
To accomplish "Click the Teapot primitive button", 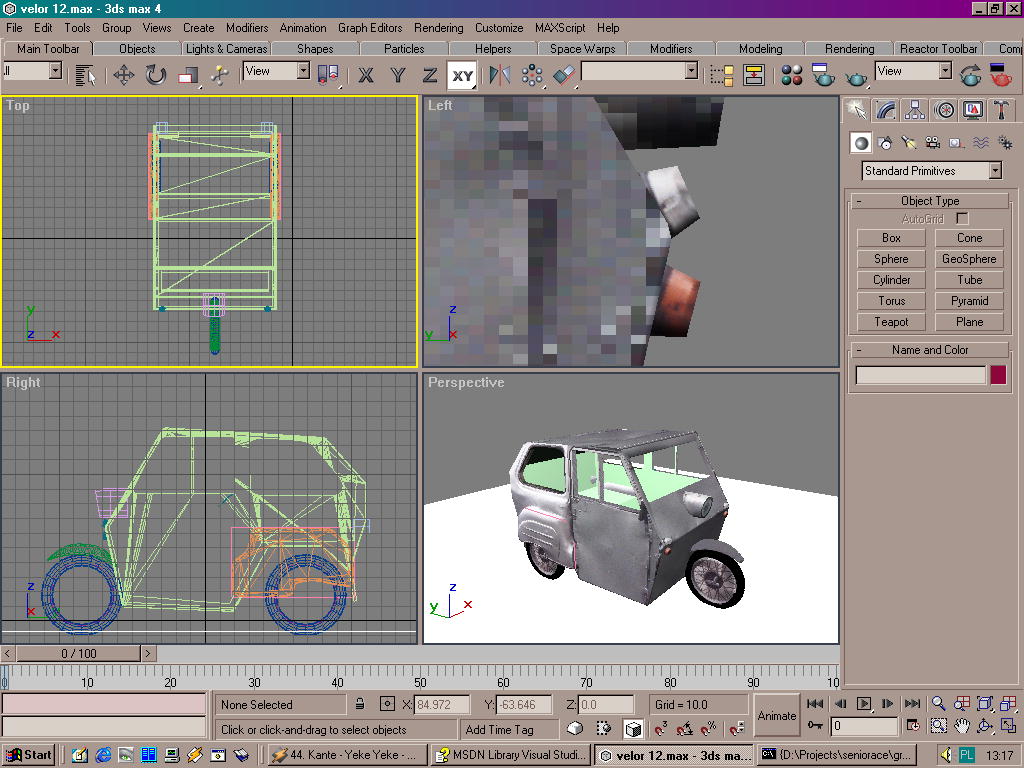I will point(891,322).
